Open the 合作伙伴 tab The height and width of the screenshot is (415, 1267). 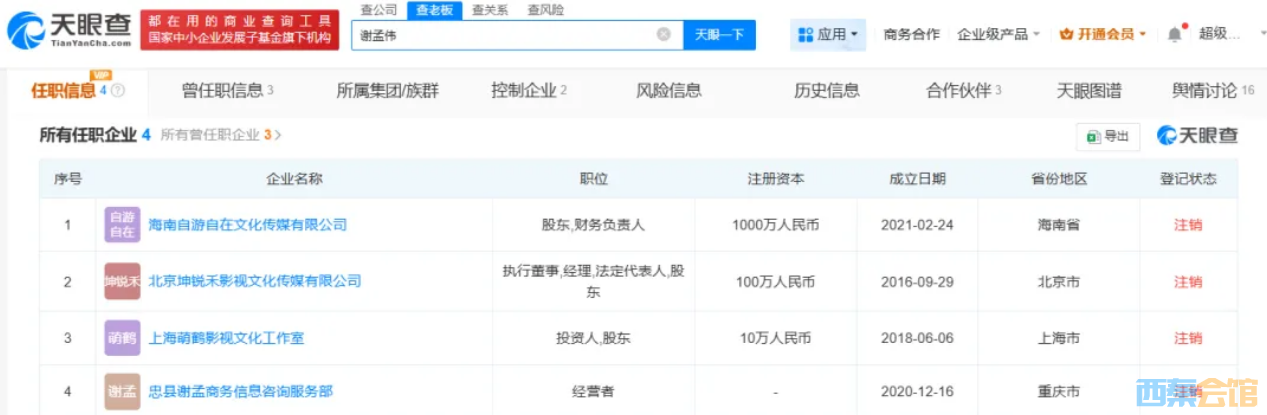(x=964, y=91)
